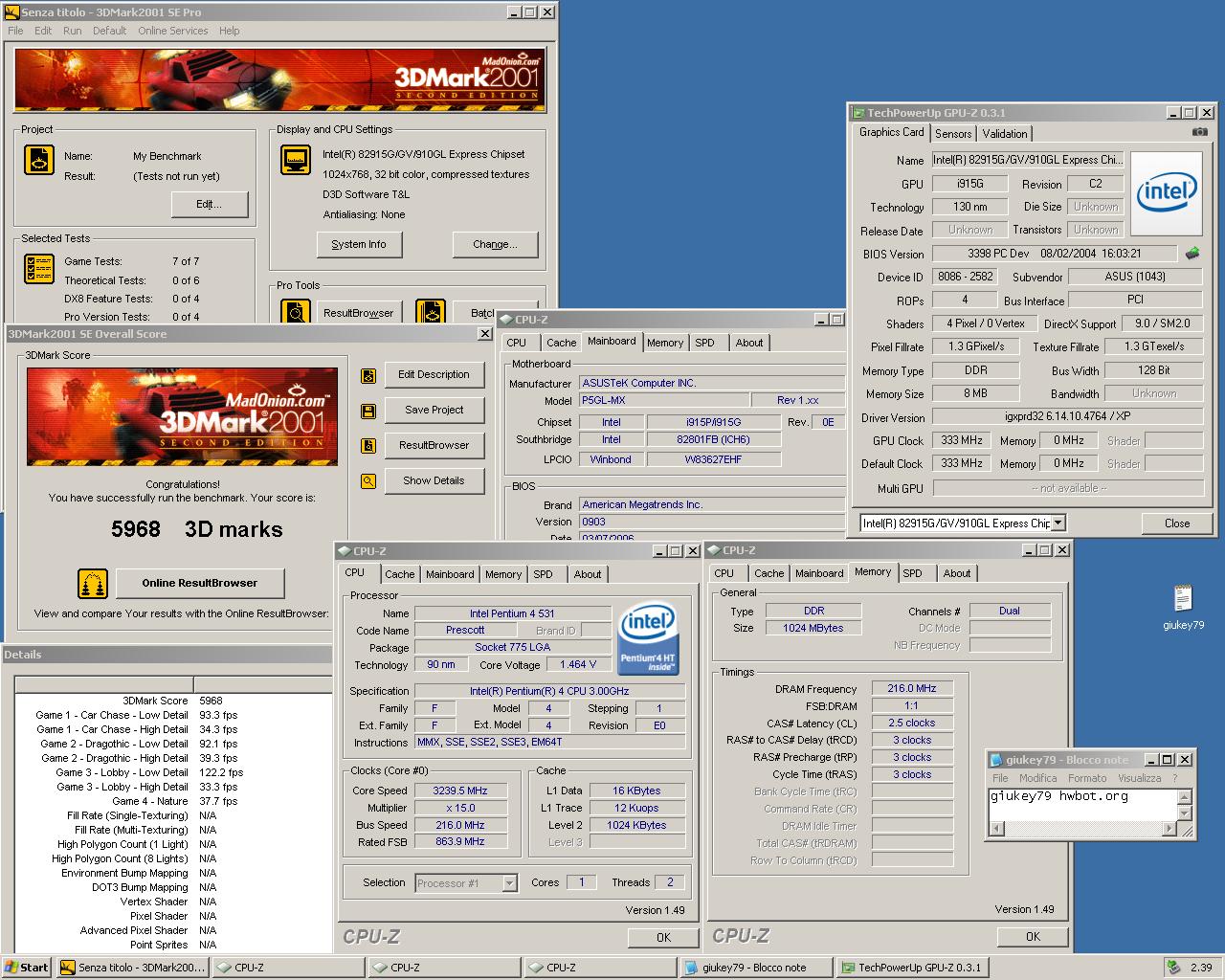Click the system tray icon near the clock

[x=1173, y=968]
